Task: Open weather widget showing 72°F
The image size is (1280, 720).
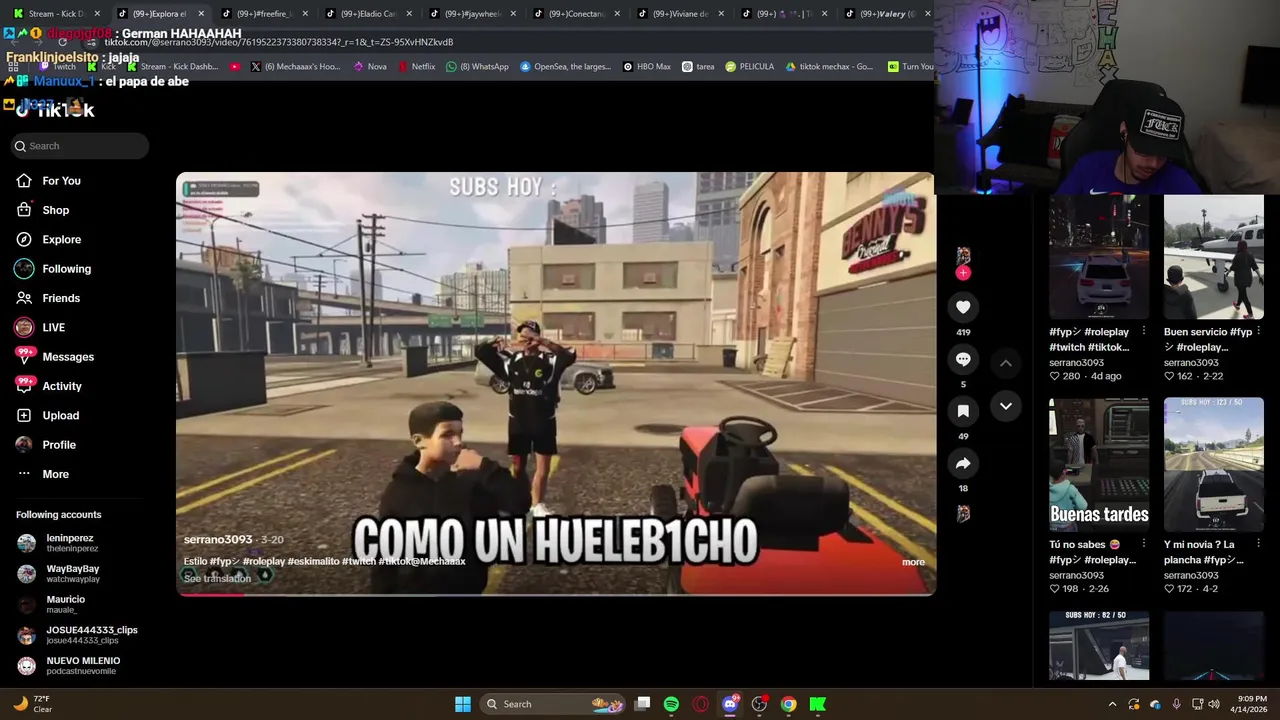Action: point(33,704)
